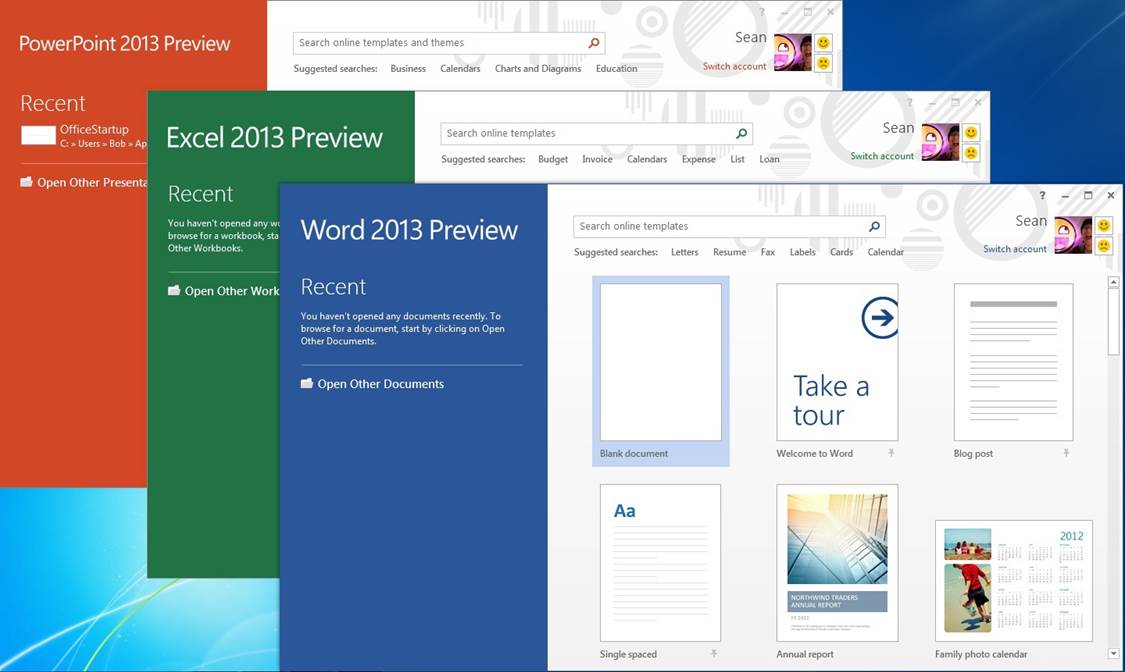Select the Resume suggested search in Word
This screenshot has width=1125, height=672.
(x=729, y=253)
